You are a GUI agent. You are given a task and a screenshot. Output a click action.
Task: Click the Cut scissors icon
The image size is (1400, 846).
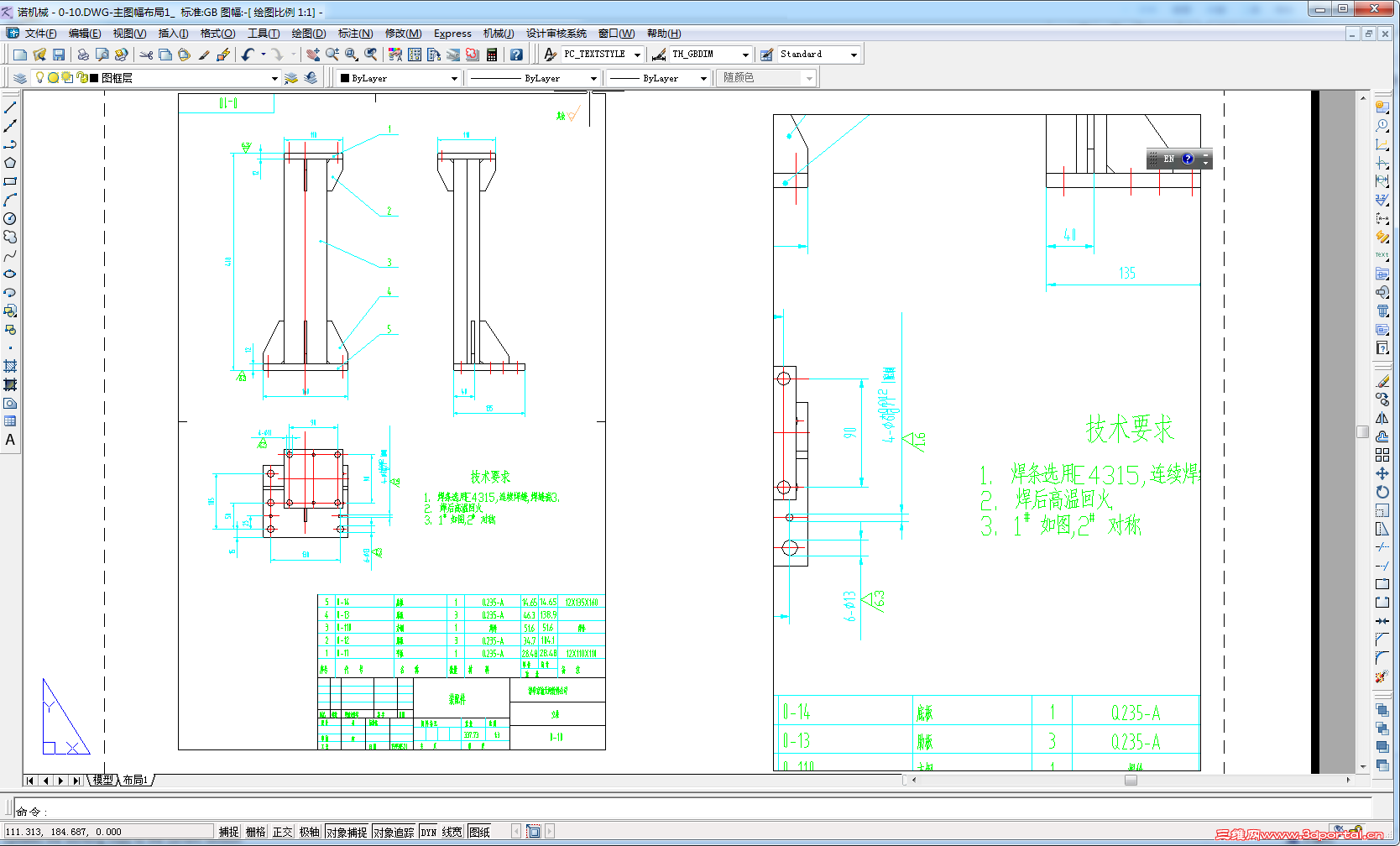146,55
